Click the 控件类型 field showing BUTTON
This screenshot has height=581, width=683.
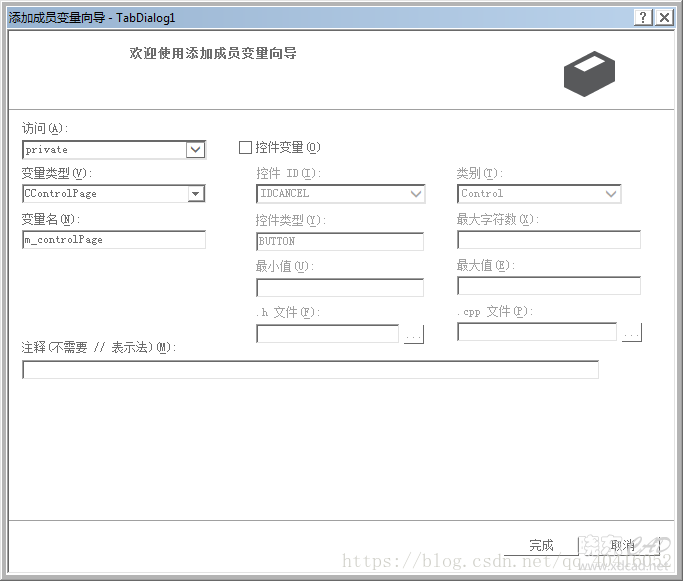(x=340, y=241)
